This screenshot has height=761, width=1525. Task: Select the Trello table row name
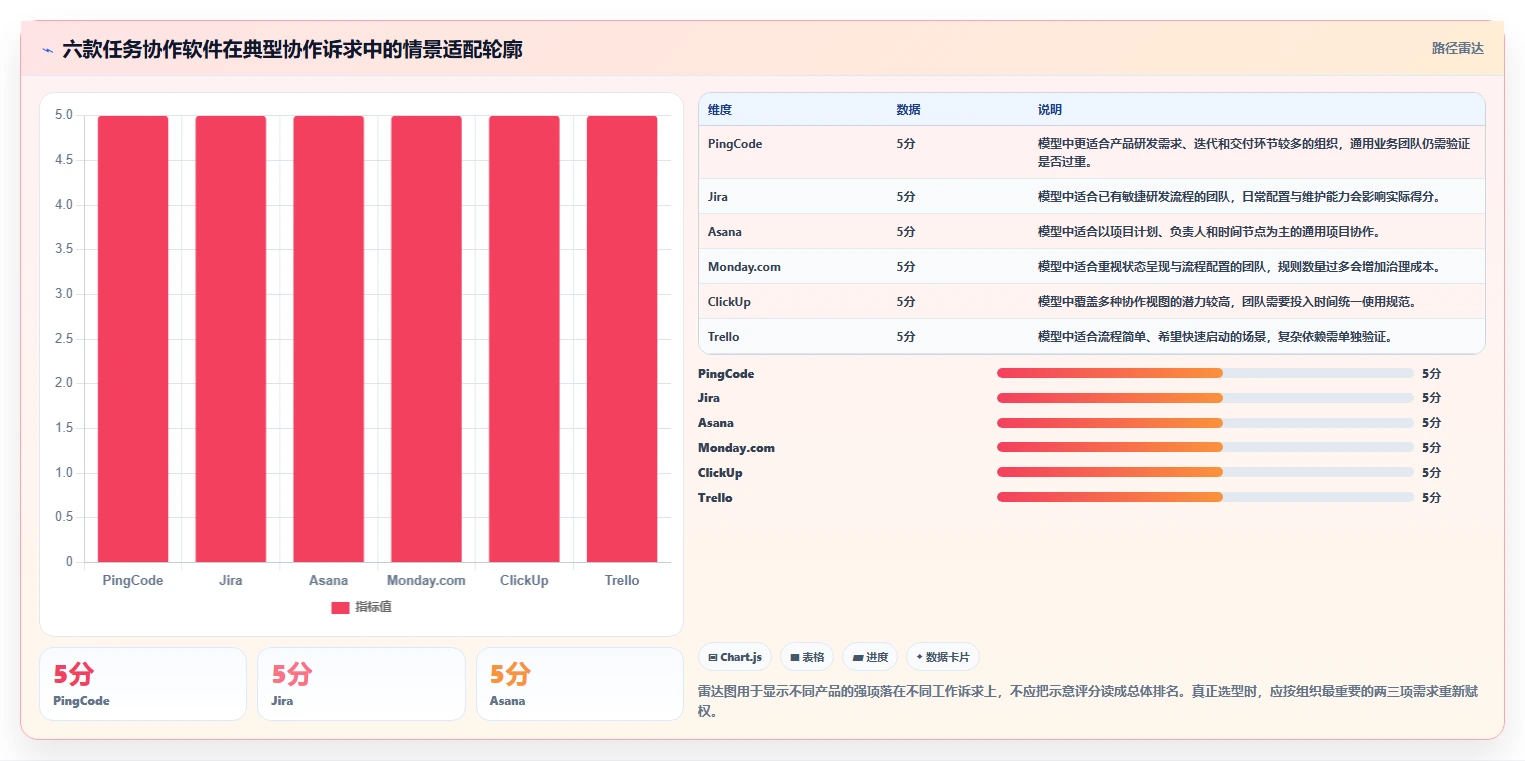(x=724, y=337)
